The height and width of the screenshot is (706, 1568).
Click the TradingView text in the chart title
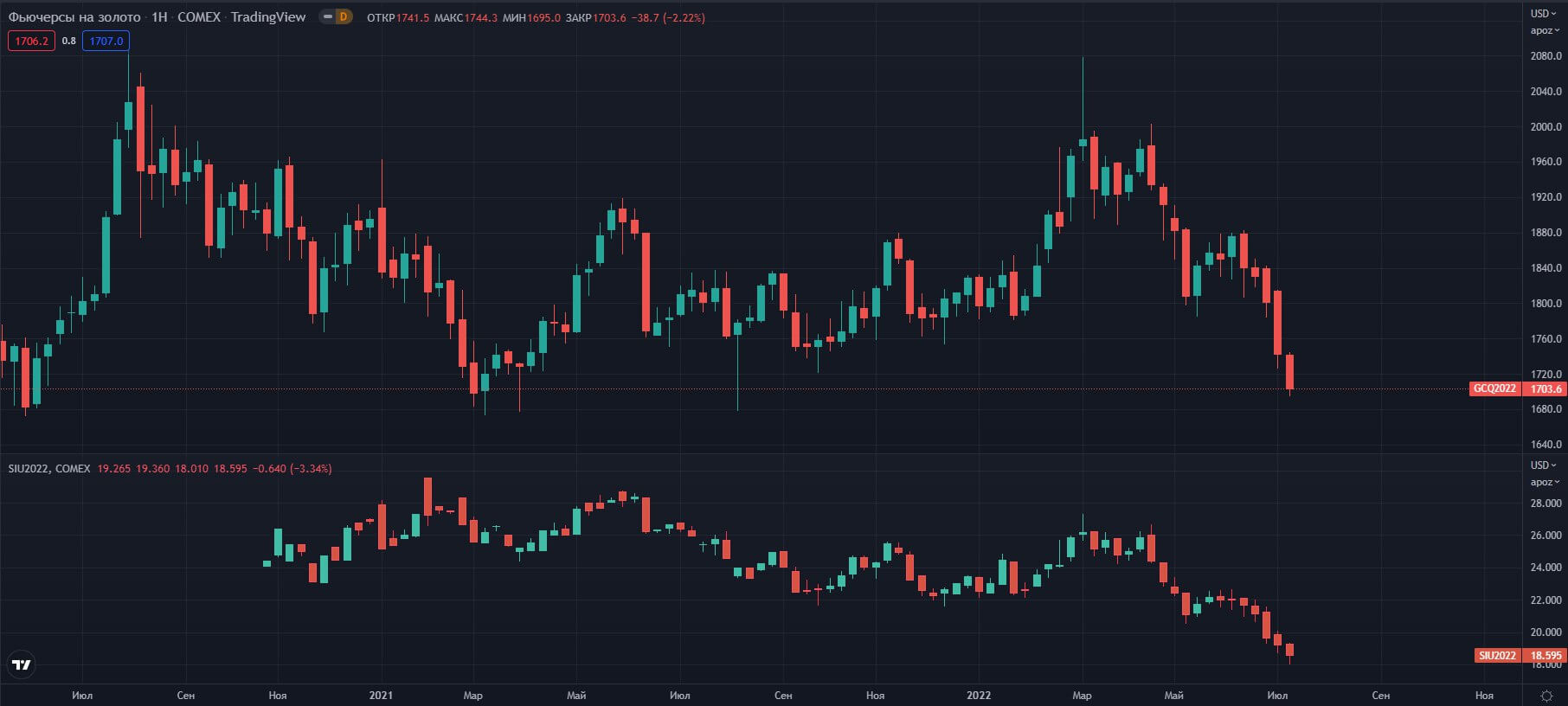268,17
